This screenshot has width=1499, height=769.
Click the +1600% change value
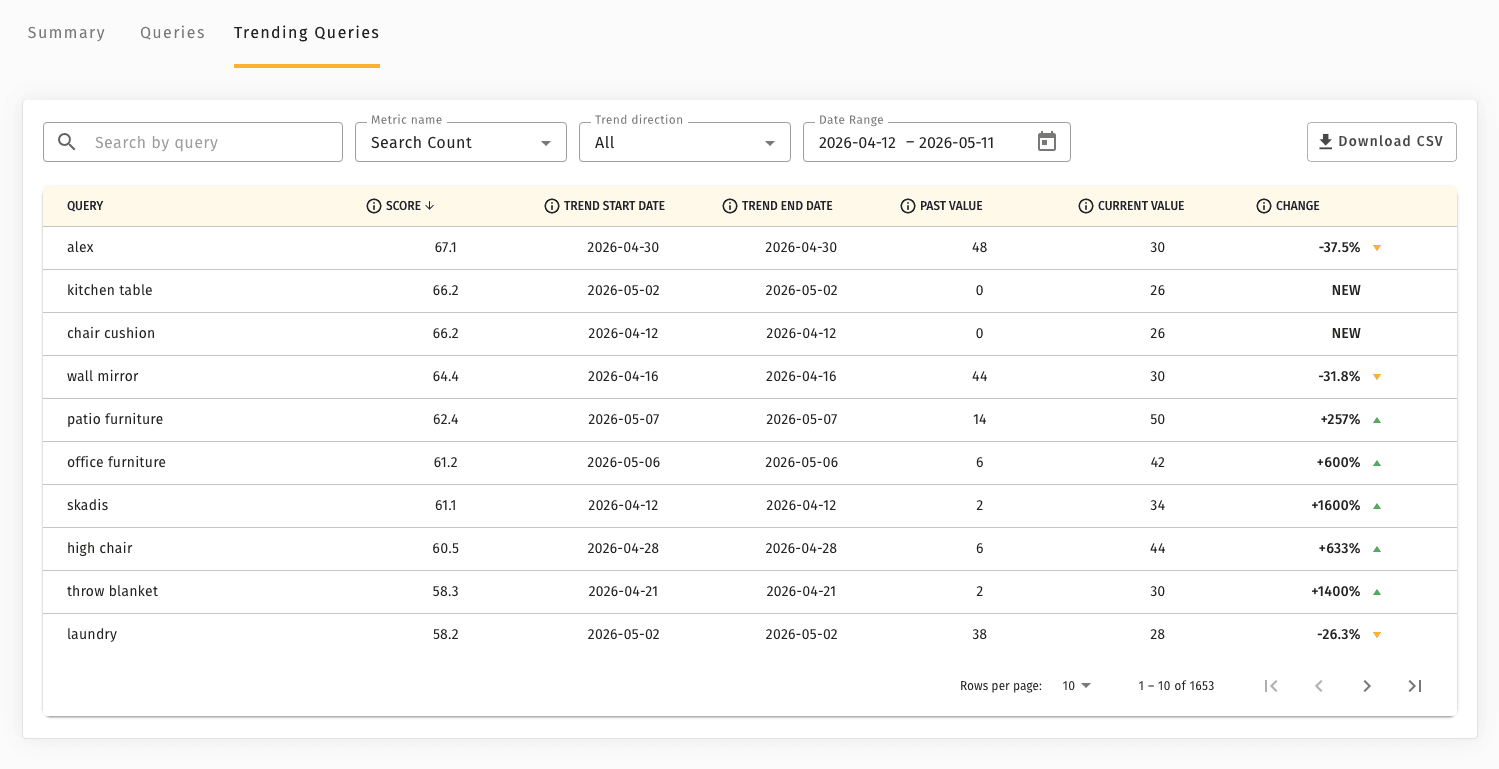(x=1336, y=505)
